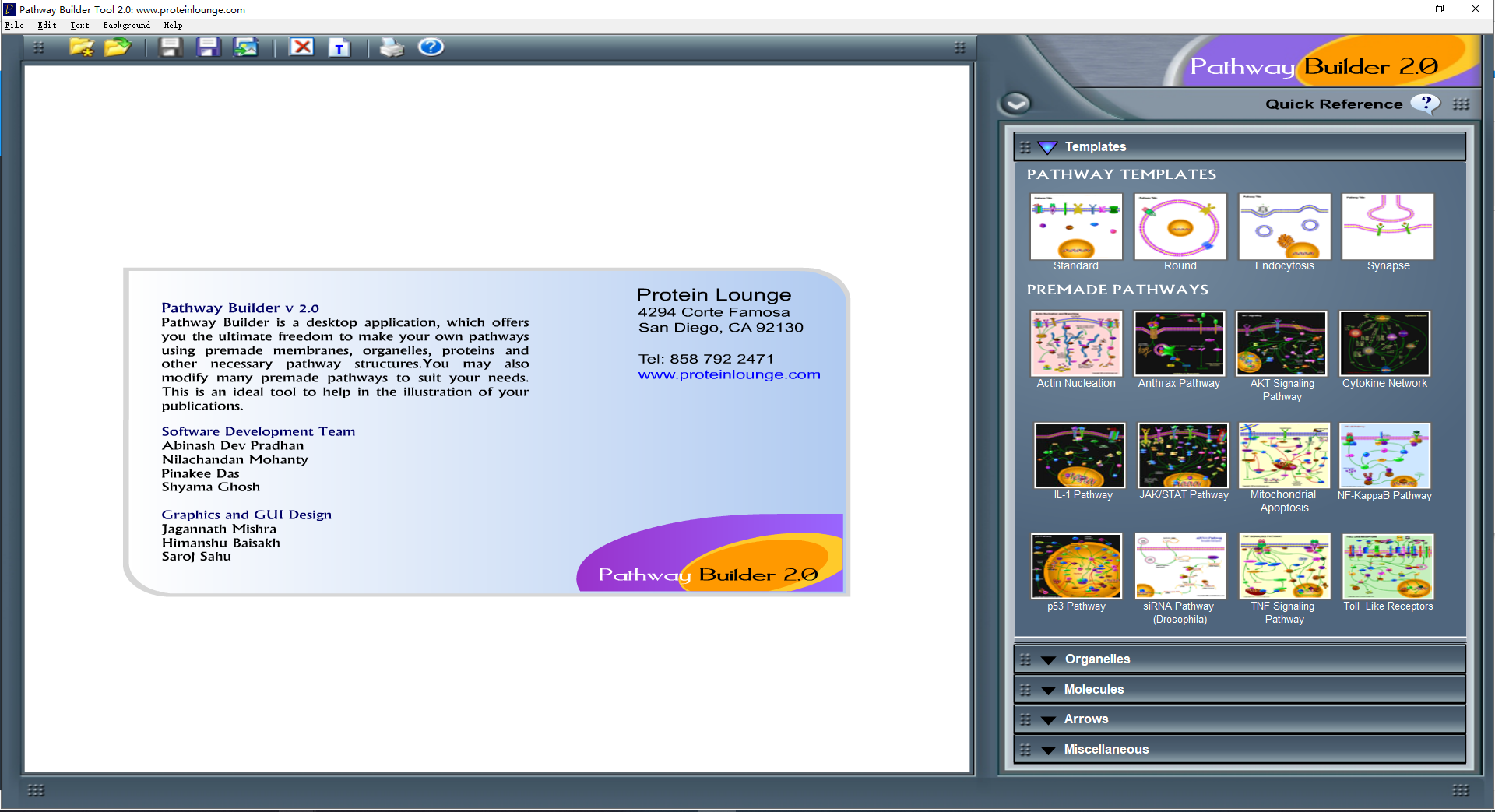Click the 'Protein Lounge' company name
The width and height of the screenshot is (1495, 812).
pos(714,295)
